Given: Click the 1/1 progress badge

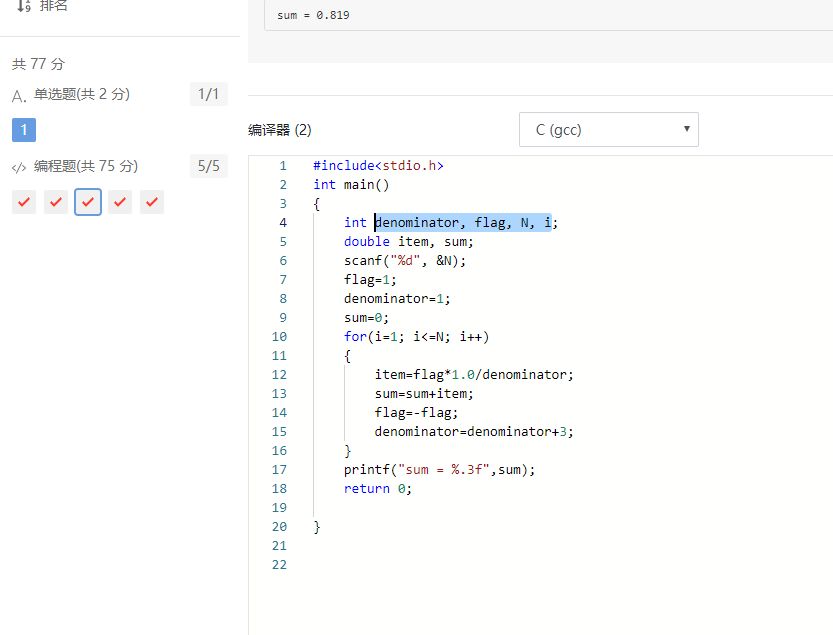Looking at the screenshot, I should coord(208,95).
